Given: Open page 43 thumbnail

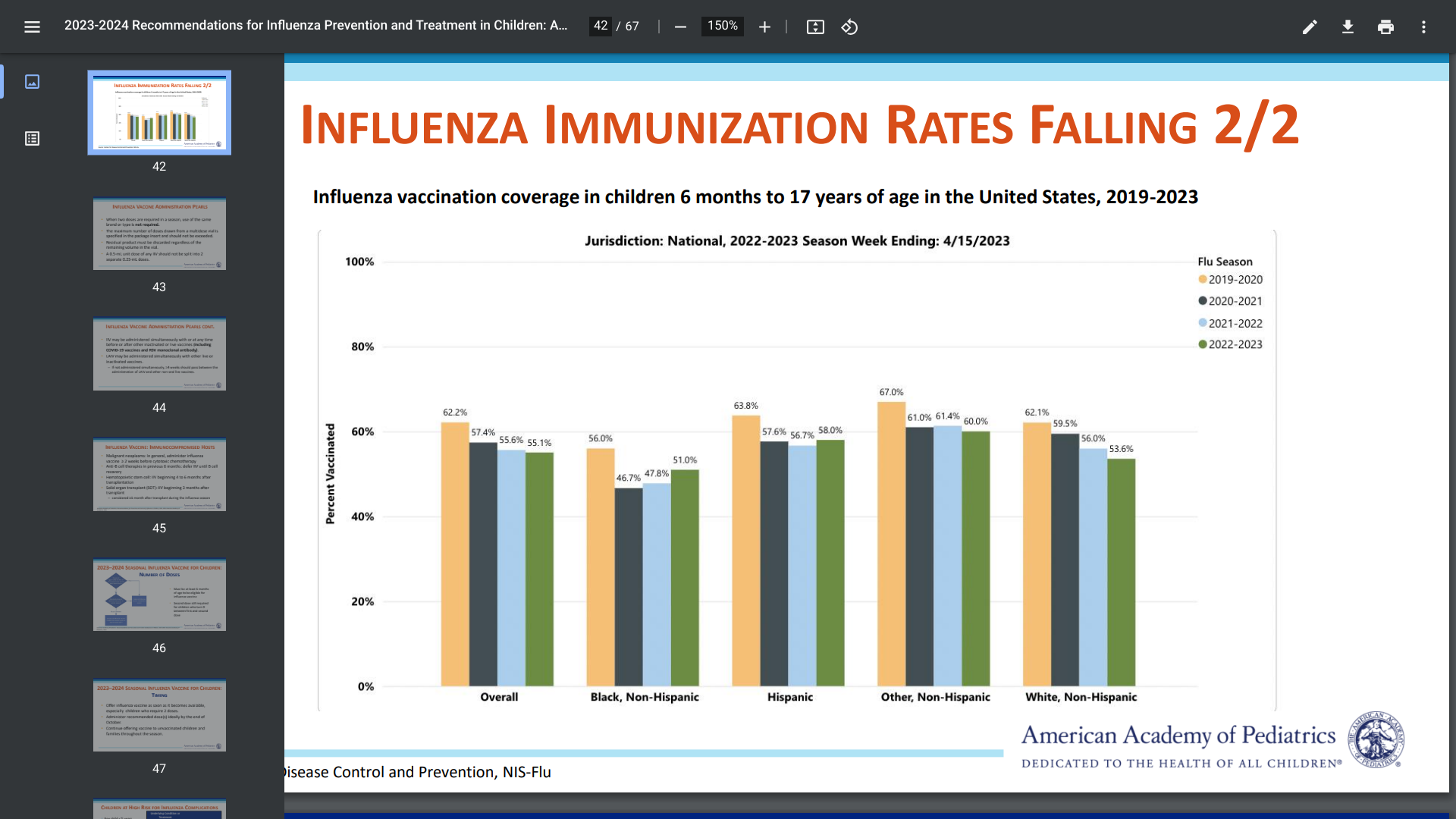Looking at the screenshot, I should [159, 234].
